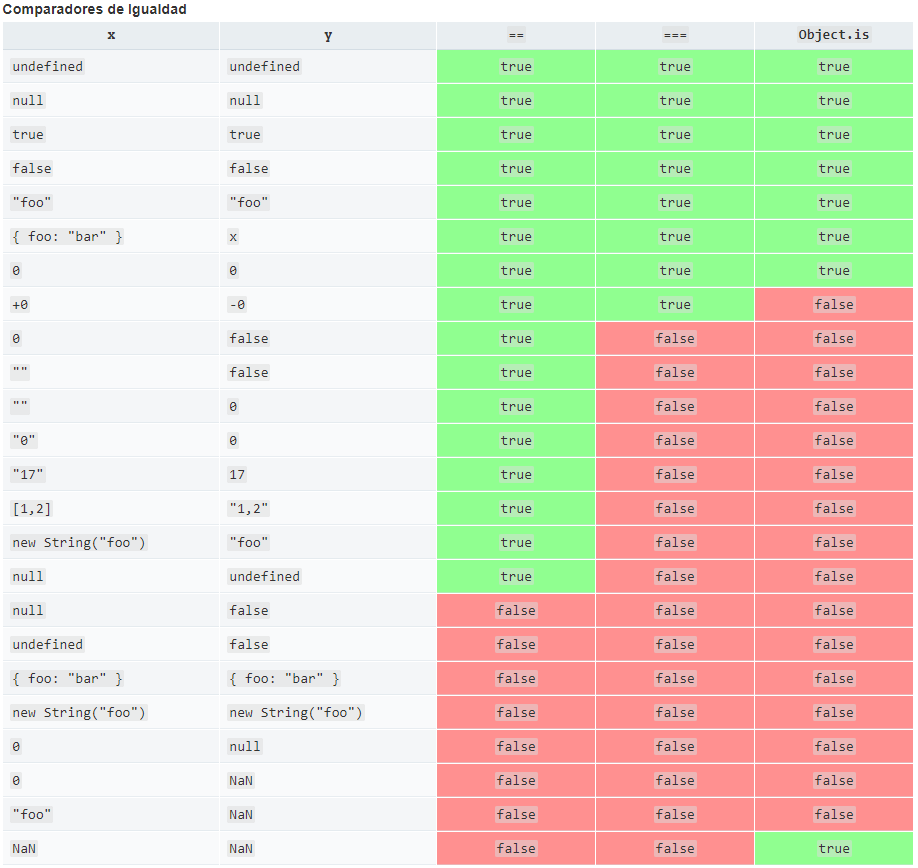Image resolution: width=918 pixels, height=868 pixels.
Task: Click the number 17 cell in y column
Action: click(237, 475)
